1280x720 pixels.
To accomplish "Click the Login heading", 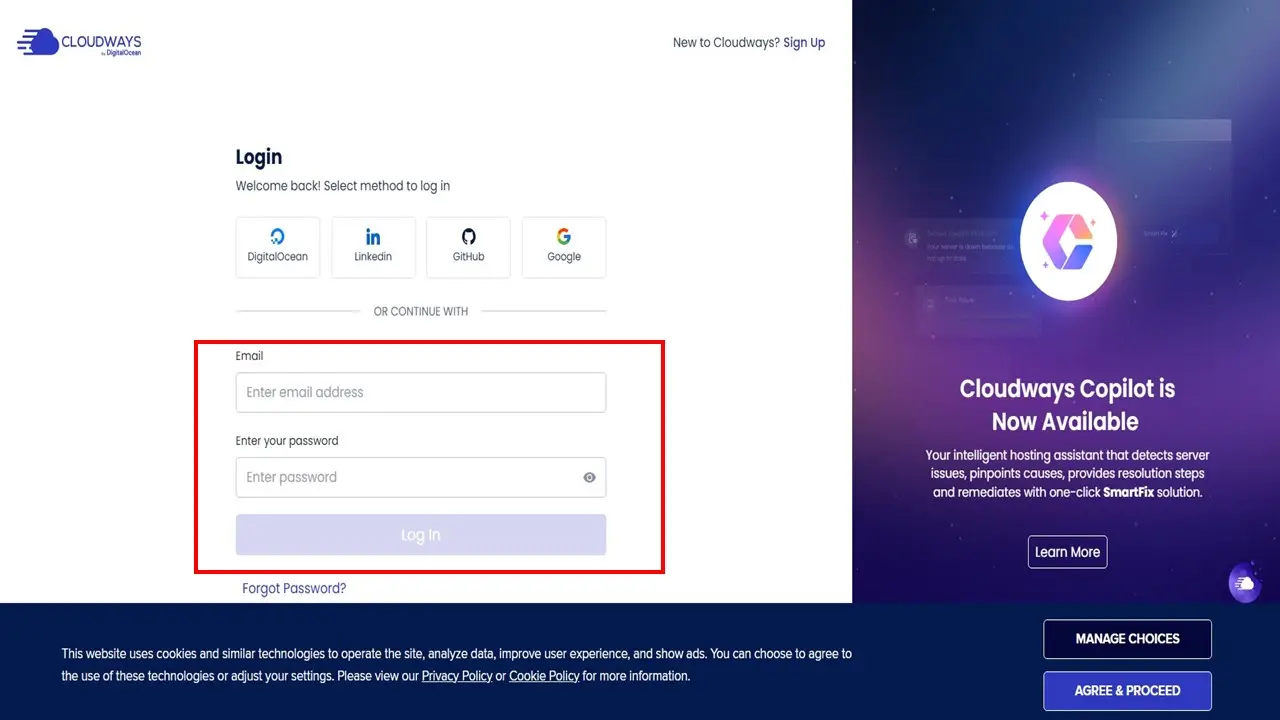I will tap(259, 157).
